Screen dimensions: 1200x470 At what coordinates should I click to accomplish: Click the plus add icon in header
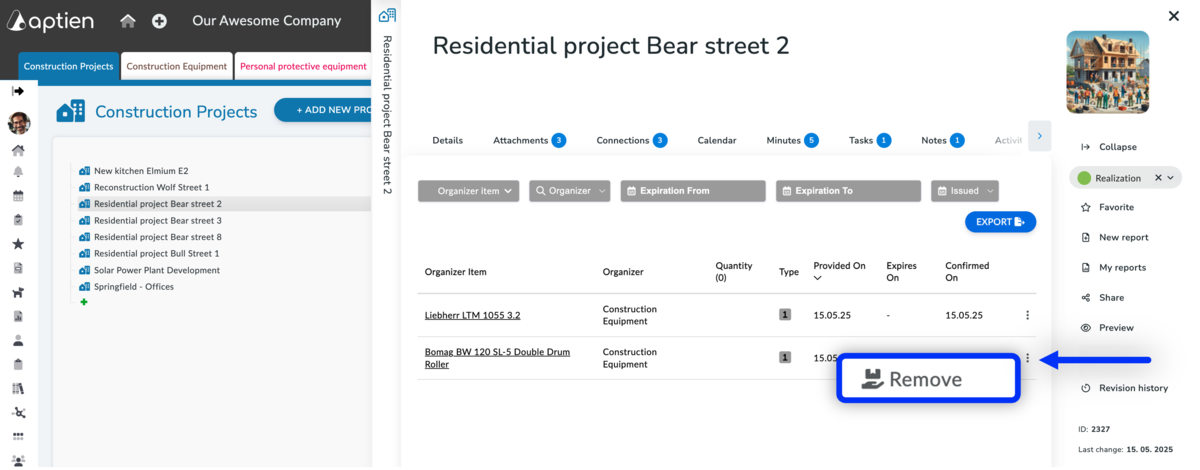[159, 21]
